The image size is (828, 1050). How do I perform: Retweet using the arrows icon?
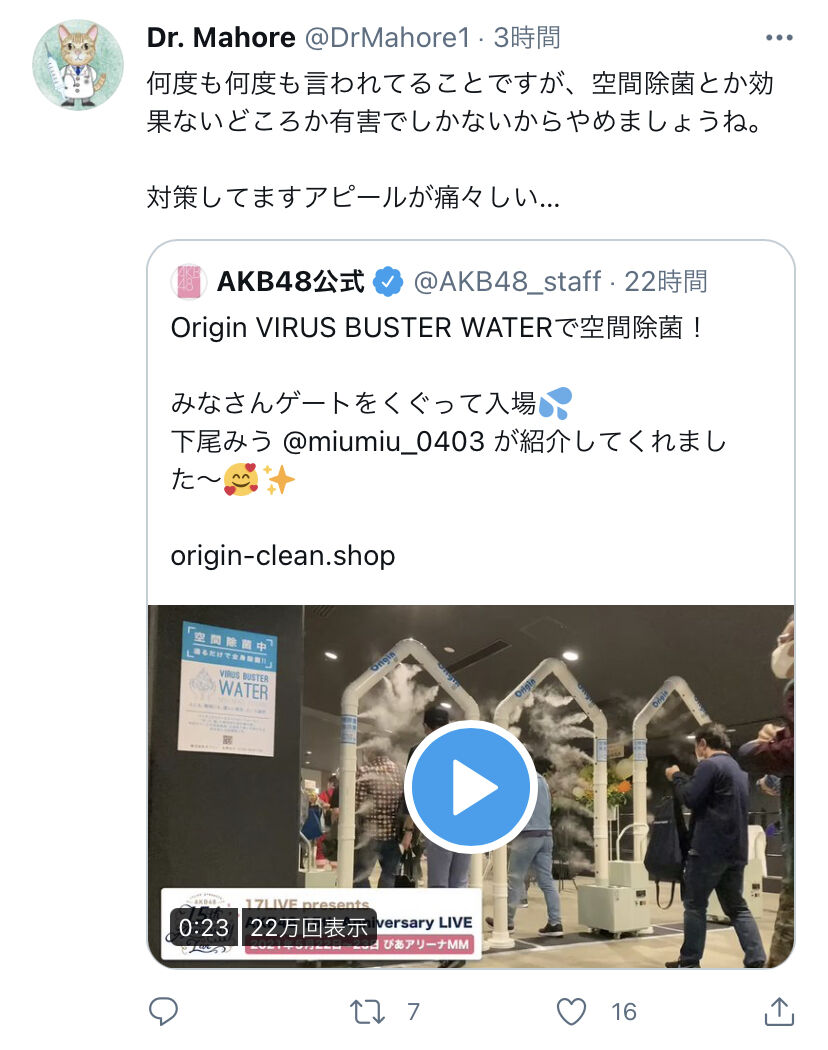point(367,1012)
